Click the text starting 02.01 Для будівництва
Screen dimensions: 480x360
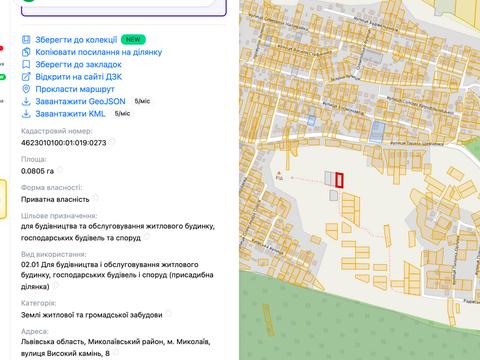pos(117,275)
